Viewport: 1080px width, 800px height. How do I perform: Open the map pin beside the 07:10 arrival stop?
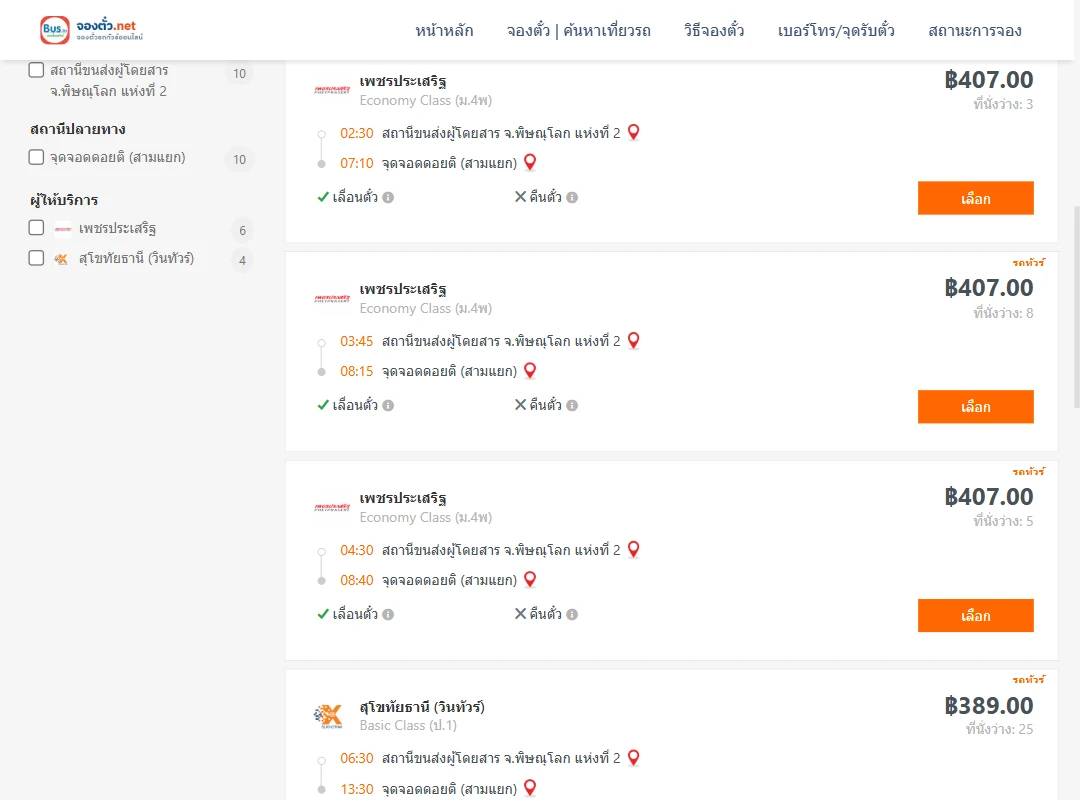click(x=530, y=163)
